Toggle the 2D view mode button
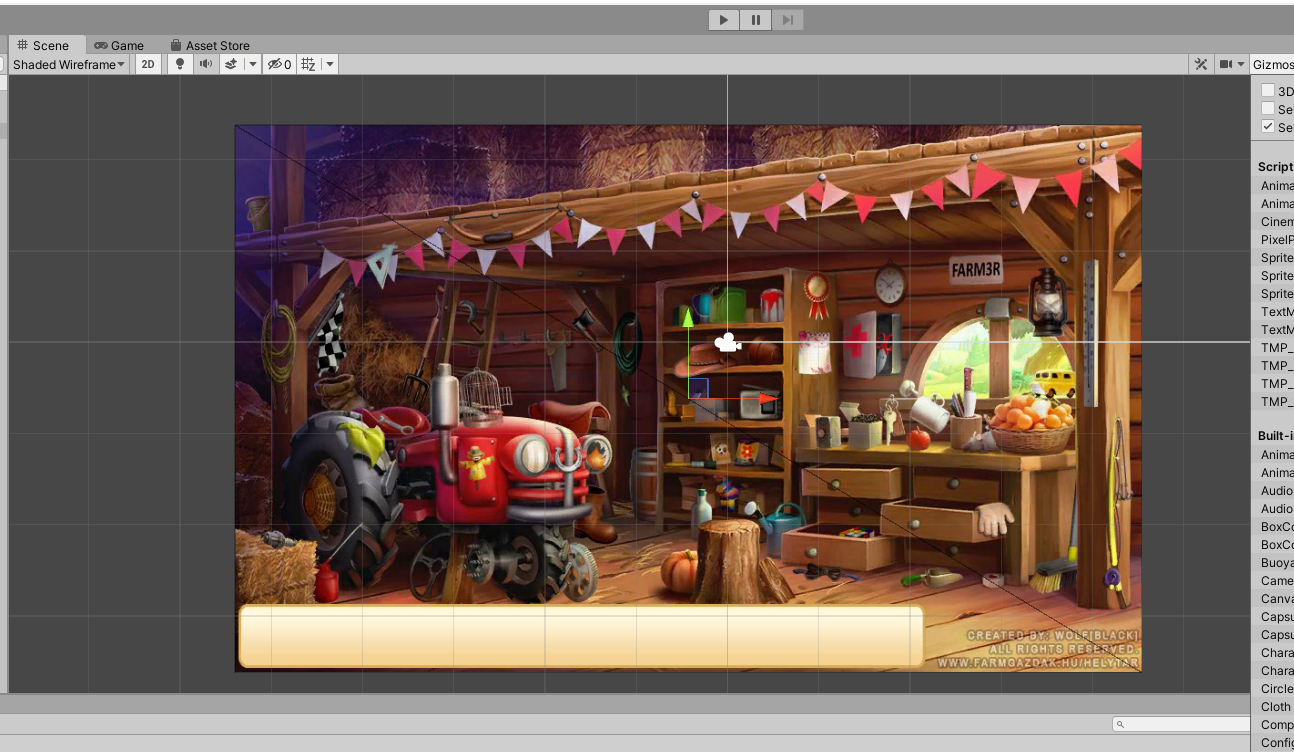The height and width of the screenshot is (752, 1294). tap(148, 64)
